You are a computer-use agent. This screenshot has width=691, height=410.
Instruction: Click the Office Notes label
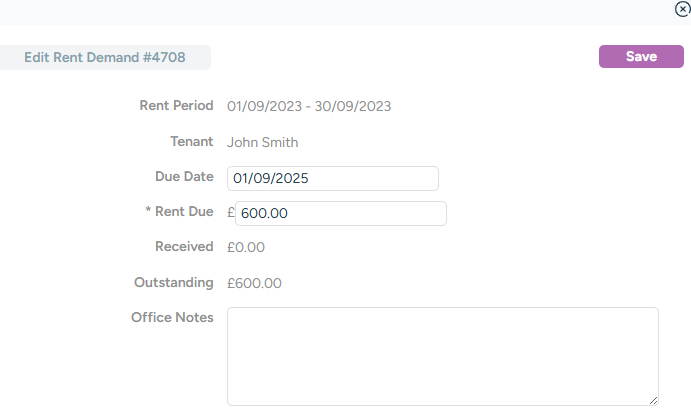pyautogui.click(x=172, y=317)
